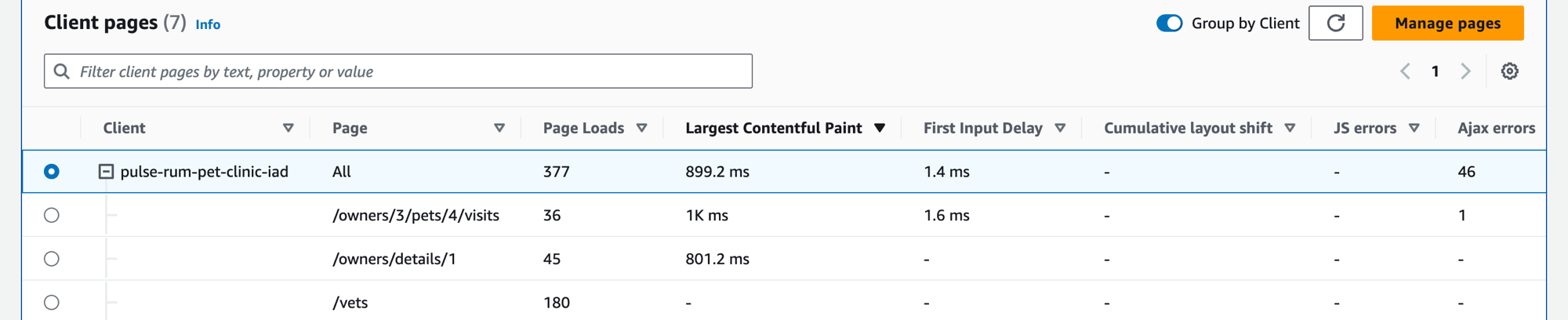Go to previous page arrow
Viewport: 1568px width, 320px height.
1405,71
